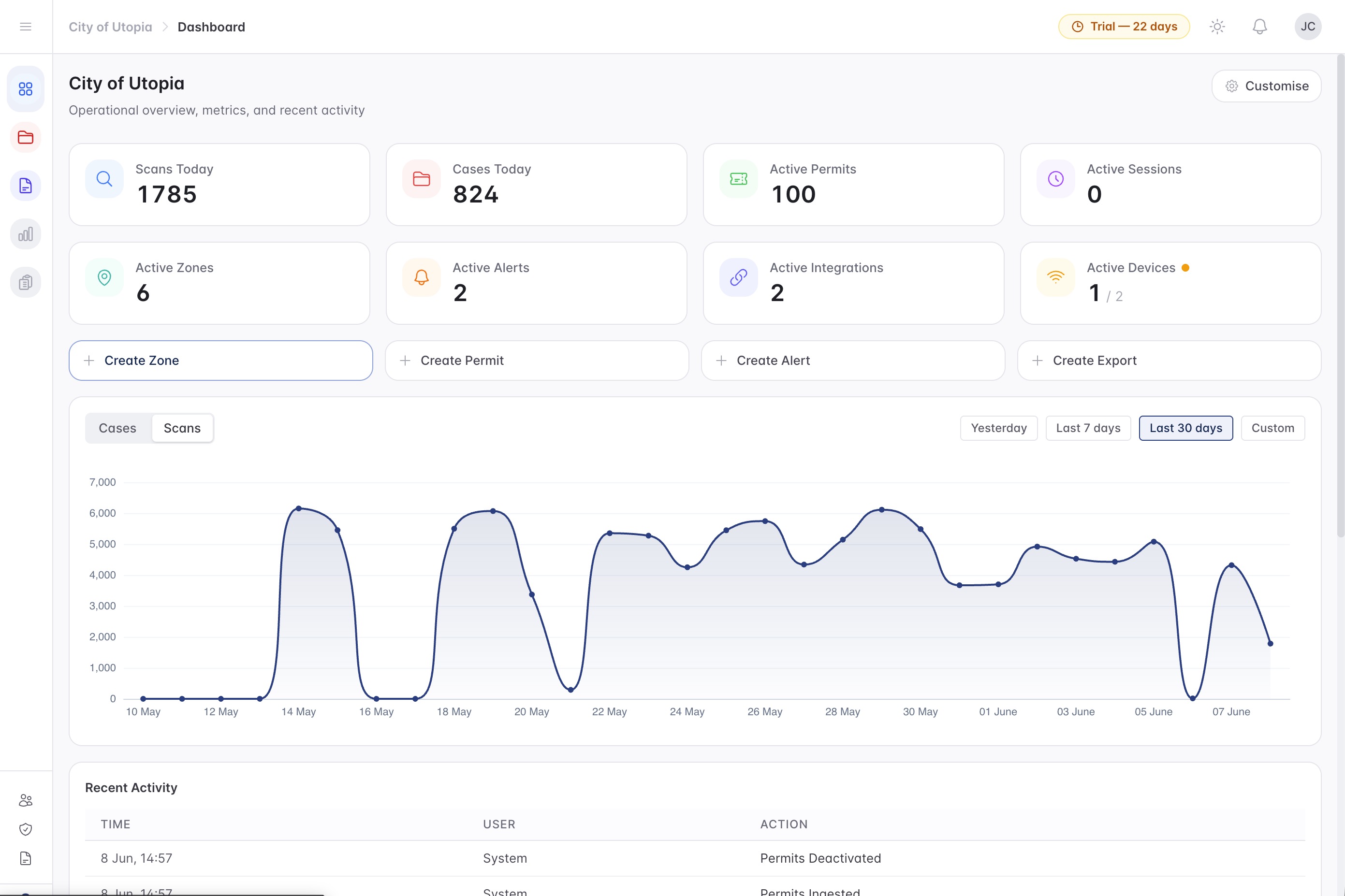Click the 14 May peak data point
Screen dimensions: 1345x896
point(298,508)
